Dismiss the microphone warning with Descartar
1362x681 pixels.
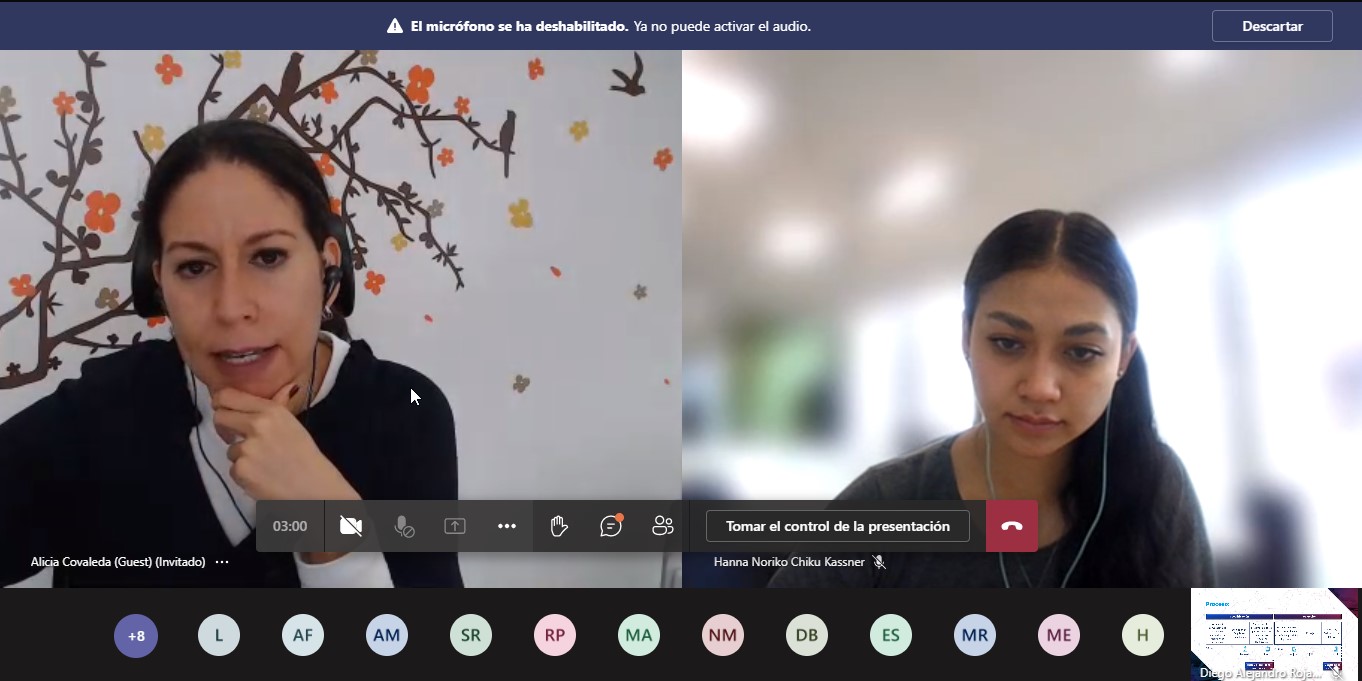[x=1271, y=26]
